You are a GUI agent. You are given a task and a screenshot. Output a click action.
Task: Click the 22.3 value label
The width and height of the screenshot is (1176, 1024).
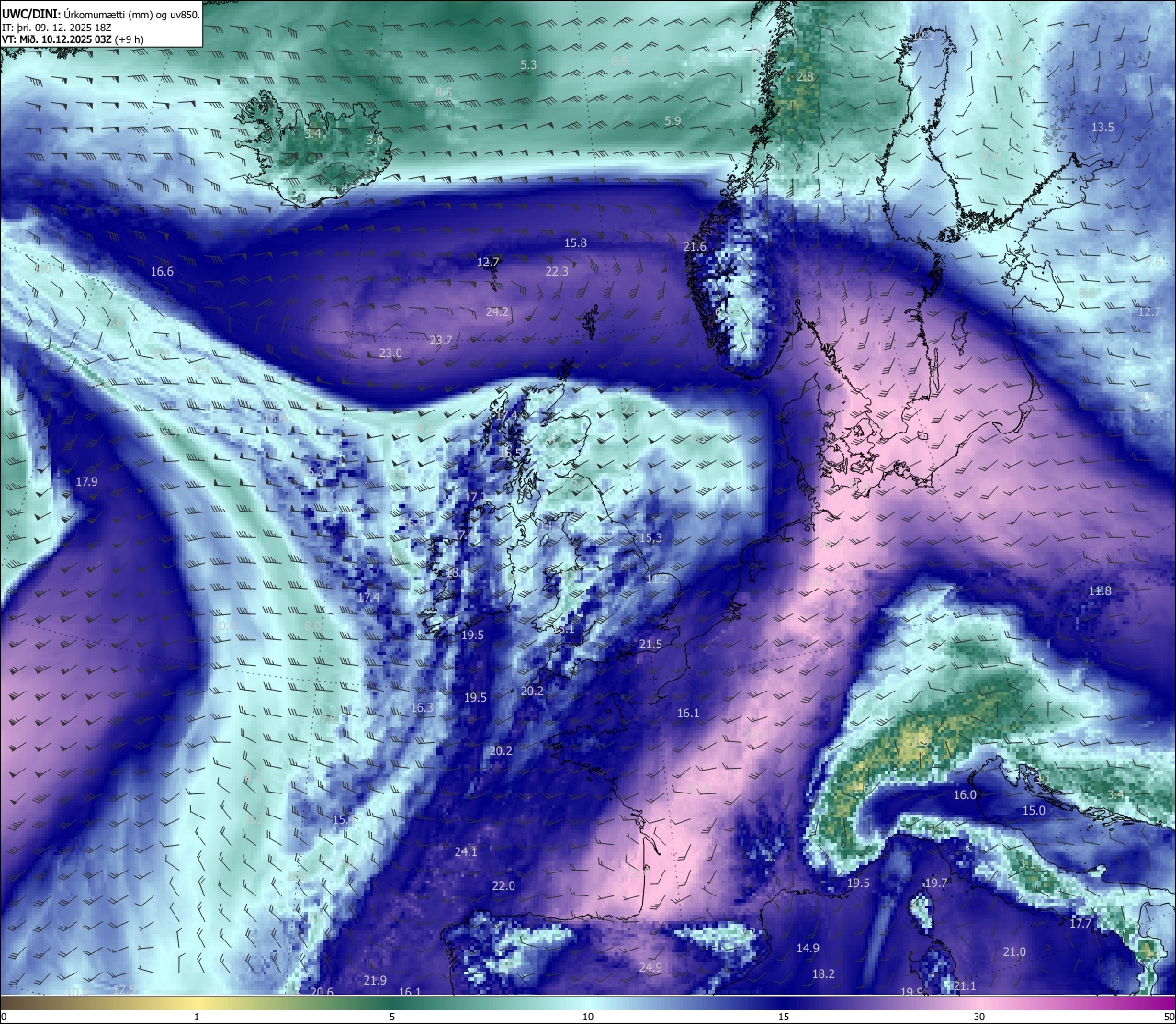(x=557, y=271)
